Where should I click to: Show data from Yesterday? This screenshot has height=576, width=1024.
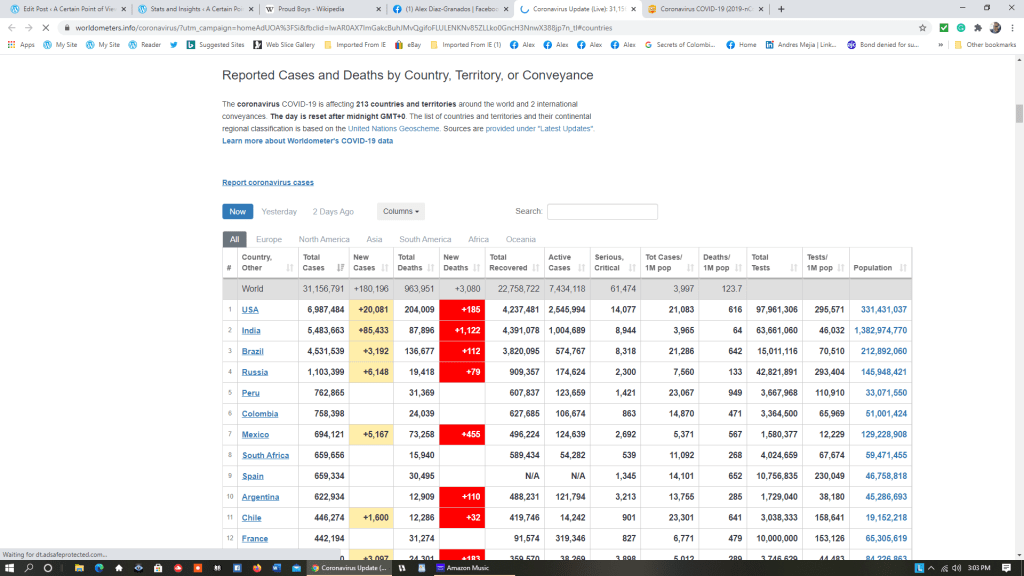pyautogui.click(x=279, y=212)
